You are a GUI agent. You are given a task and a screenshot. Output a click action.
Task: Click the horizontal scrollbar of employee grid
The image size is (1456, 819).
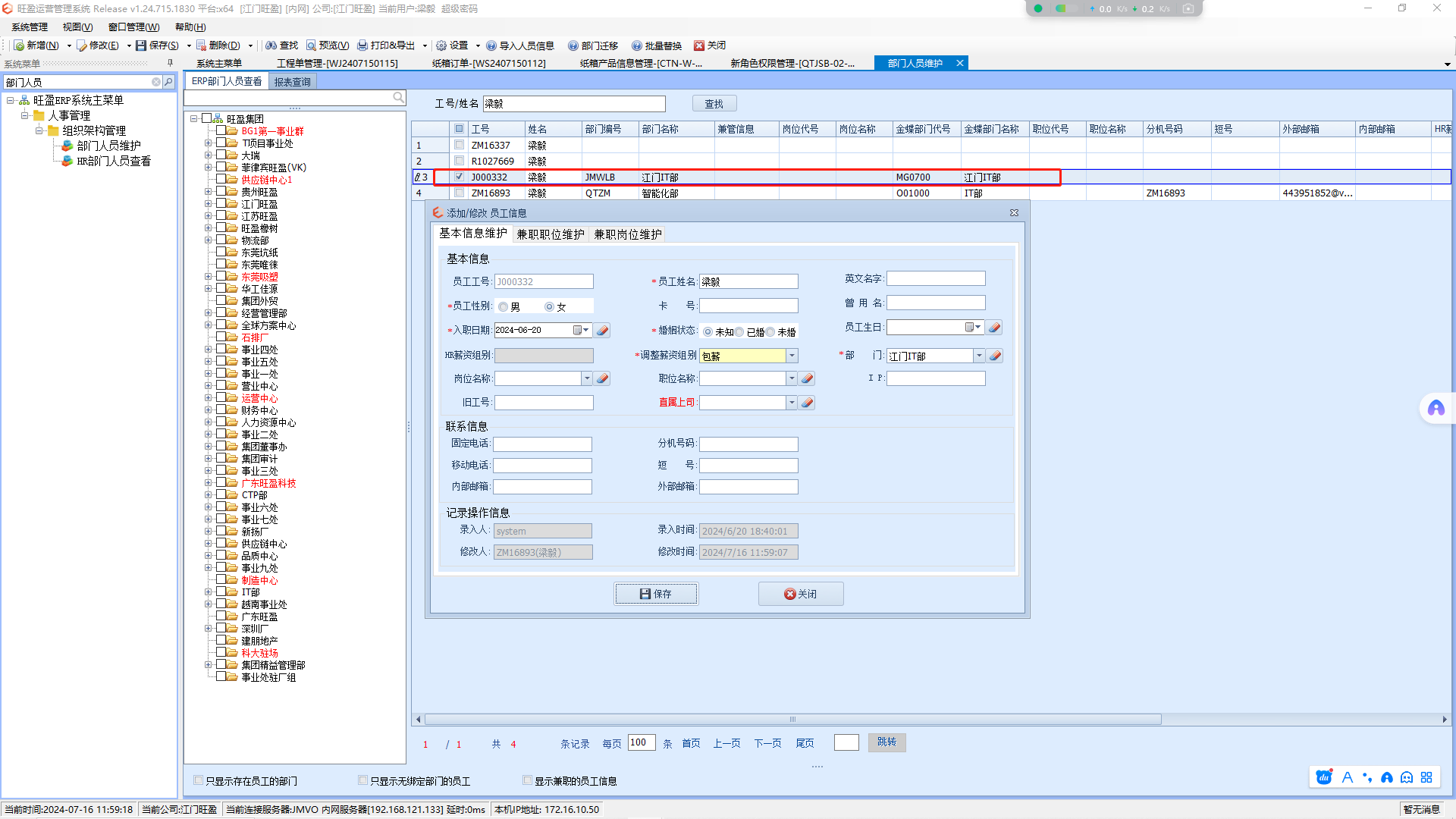pyautogui.click(x=792, y=719)
